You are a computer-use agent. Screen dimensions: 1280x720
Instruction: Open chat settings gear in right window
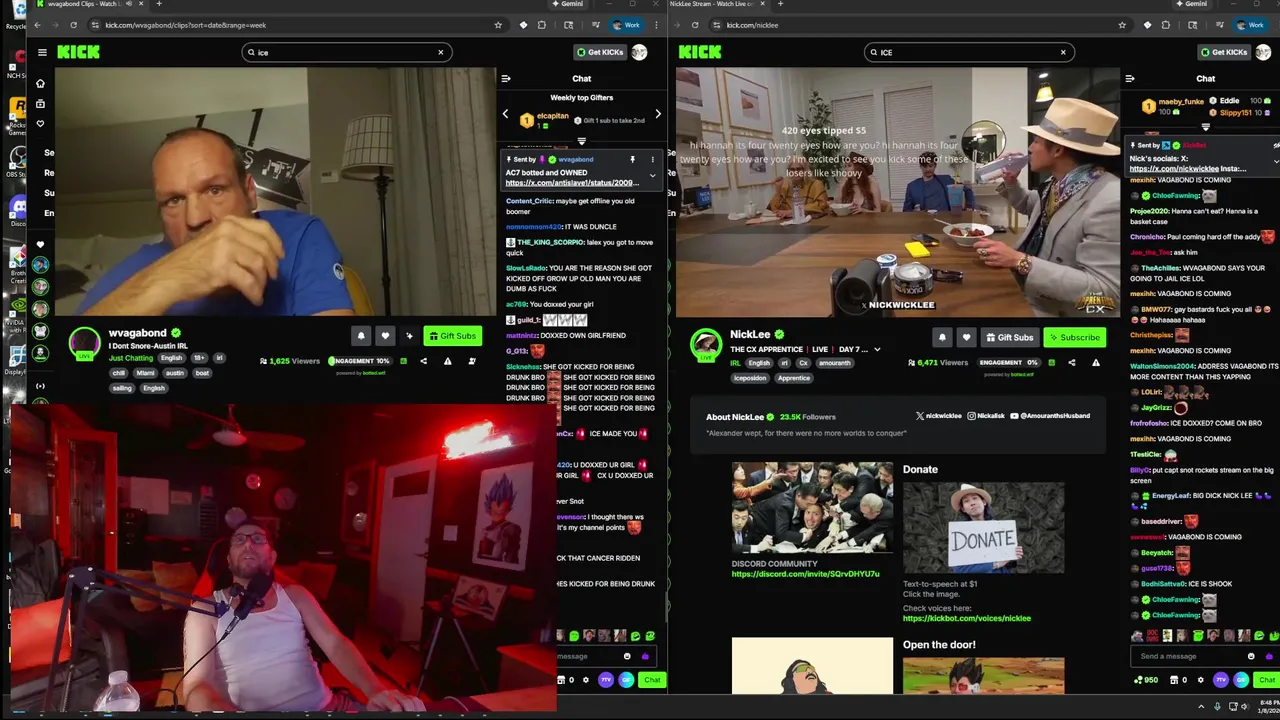(1201, 680)
